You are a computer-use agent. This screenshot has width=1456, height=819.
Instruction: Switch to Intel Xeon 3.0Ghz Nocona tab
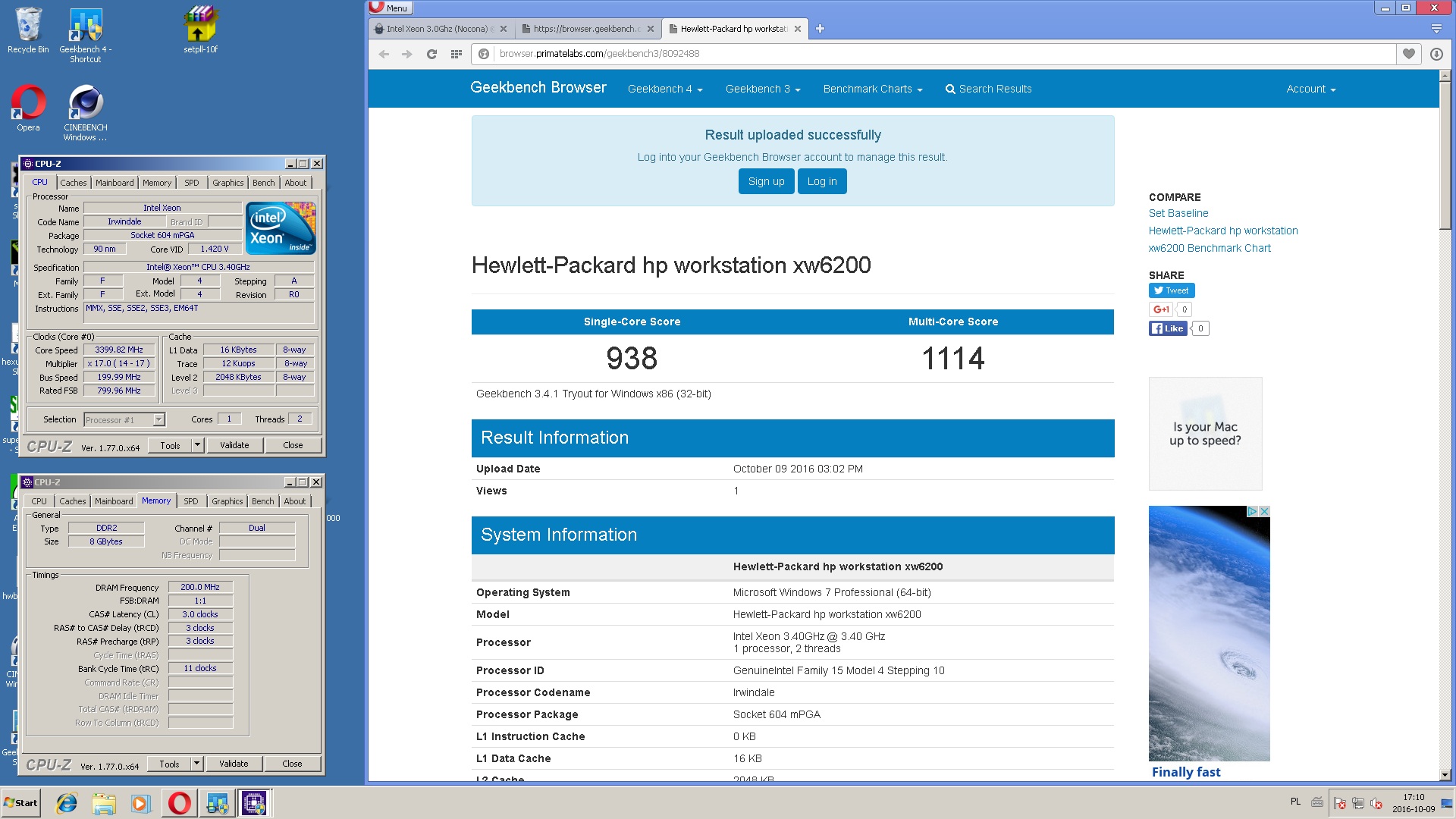(x=441, y=29)
